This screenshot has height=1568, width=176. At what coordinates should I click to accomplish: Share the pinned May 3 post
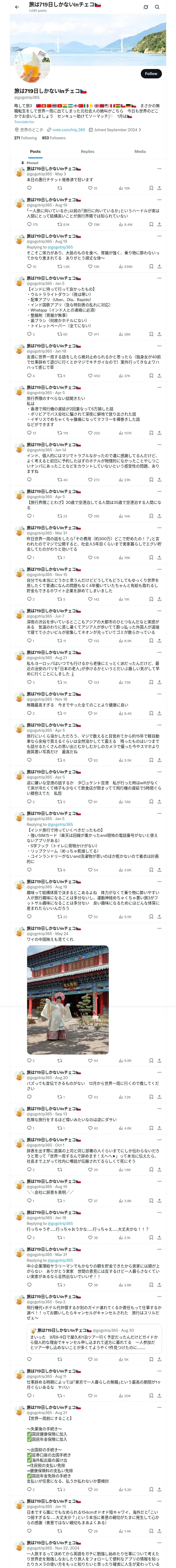(159, 188)
